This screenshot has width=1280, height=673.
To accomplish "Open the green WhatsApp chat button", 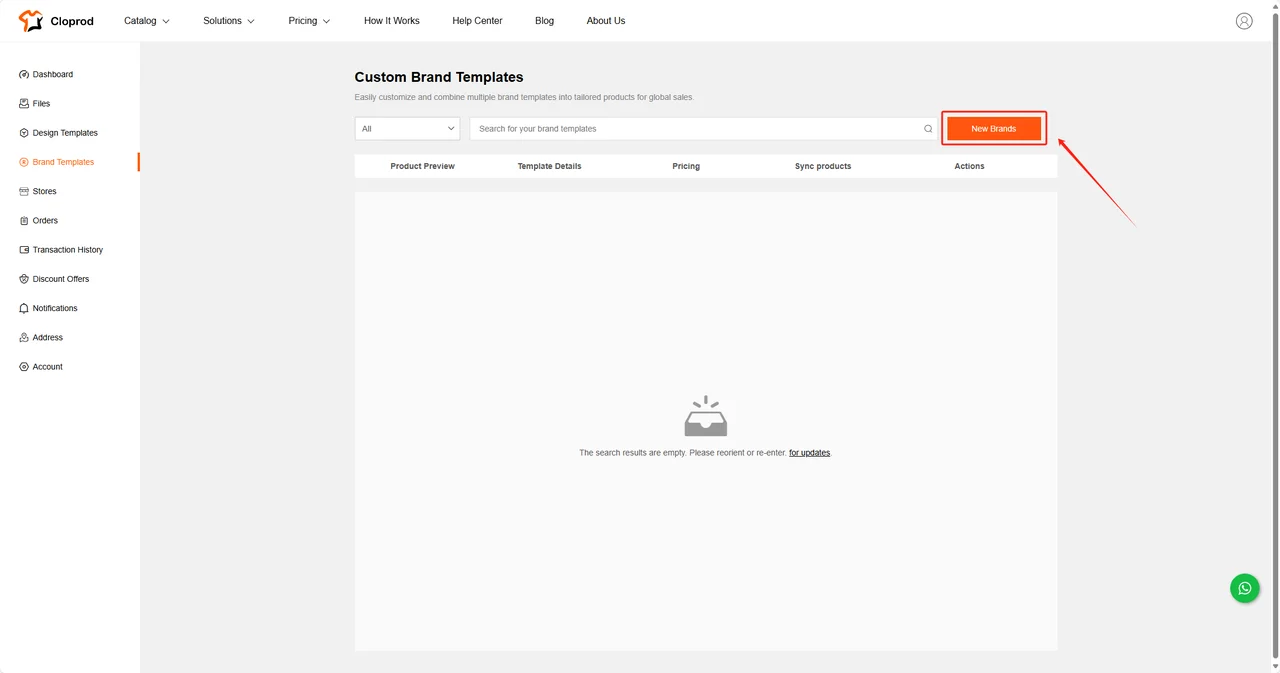I will [1244, 588].
